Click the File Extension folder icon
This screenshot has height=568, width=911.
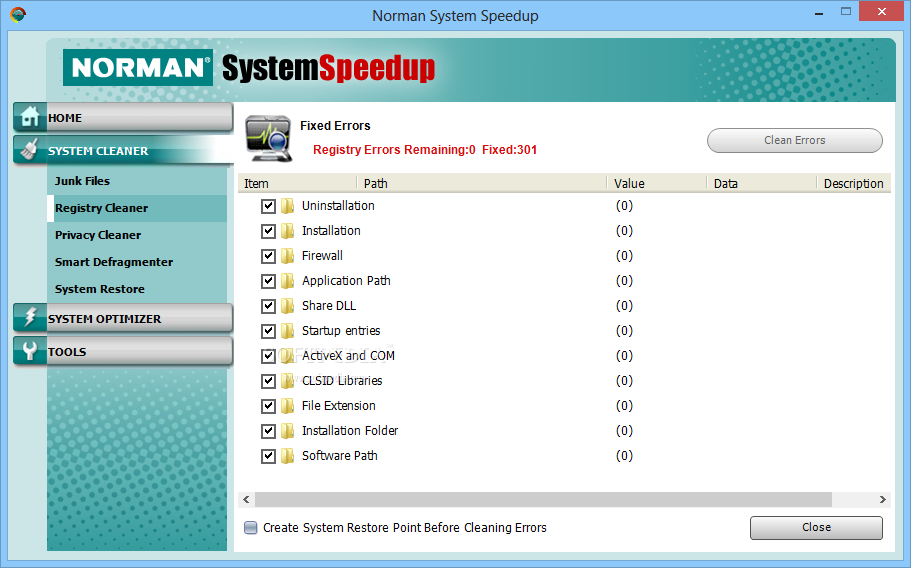(288, 406)
